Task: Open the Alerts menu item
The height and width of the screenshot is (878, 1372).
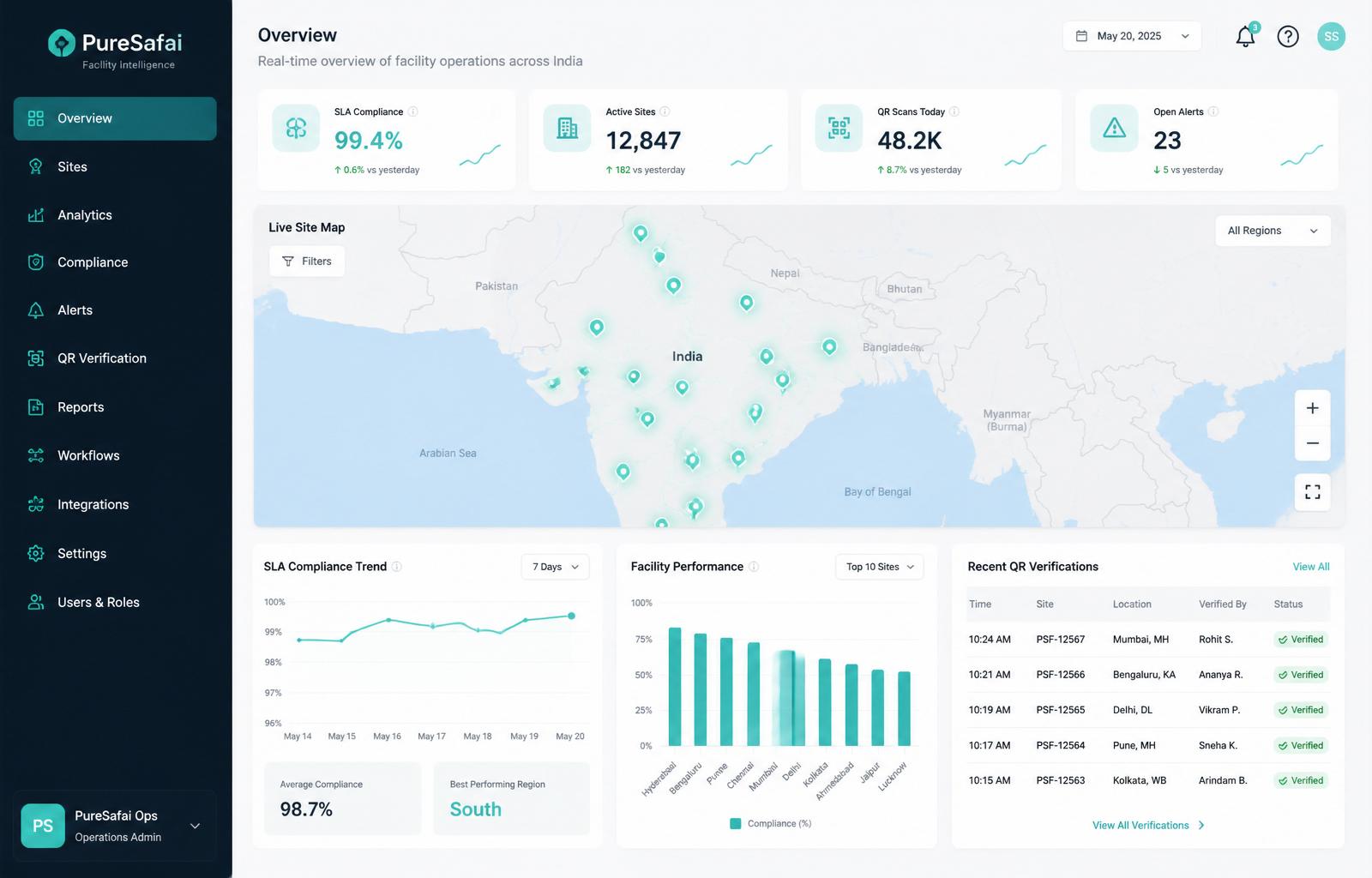Action: pos(115,310)
